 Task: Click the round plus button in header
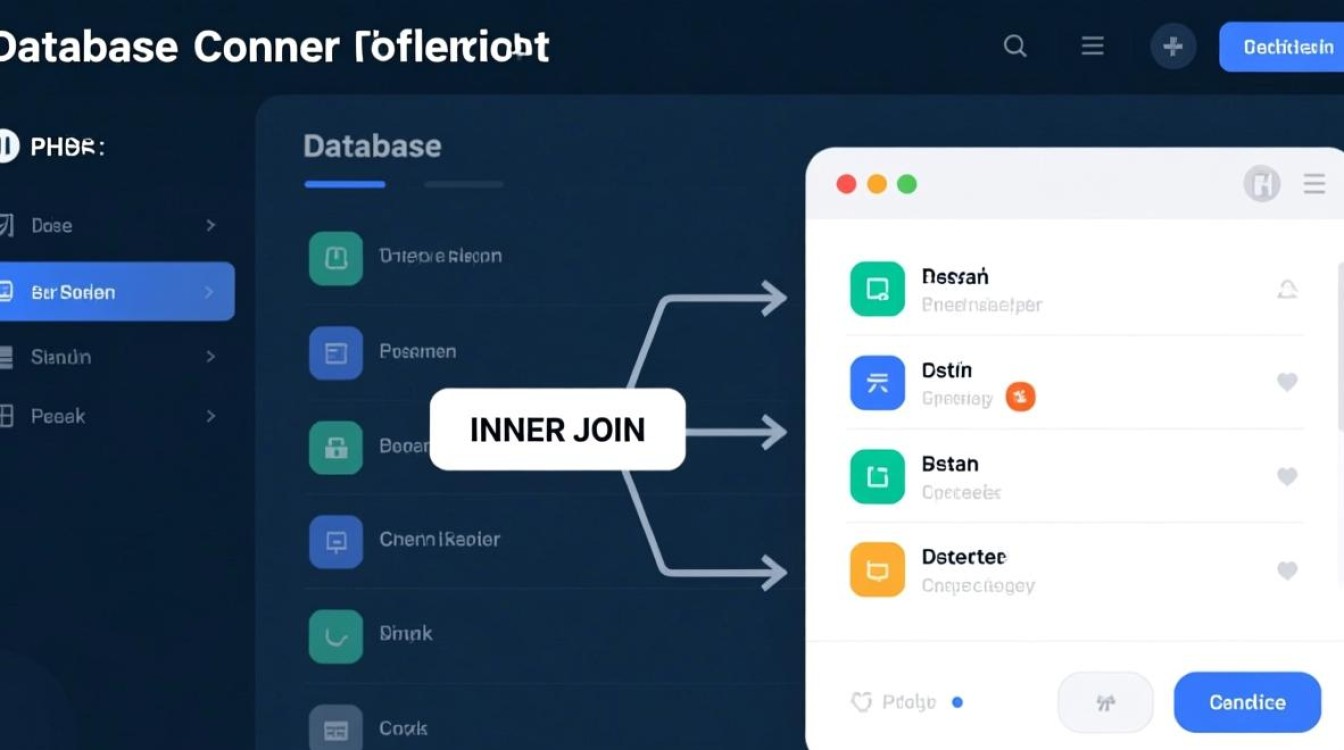click(x=1172, y=46)
